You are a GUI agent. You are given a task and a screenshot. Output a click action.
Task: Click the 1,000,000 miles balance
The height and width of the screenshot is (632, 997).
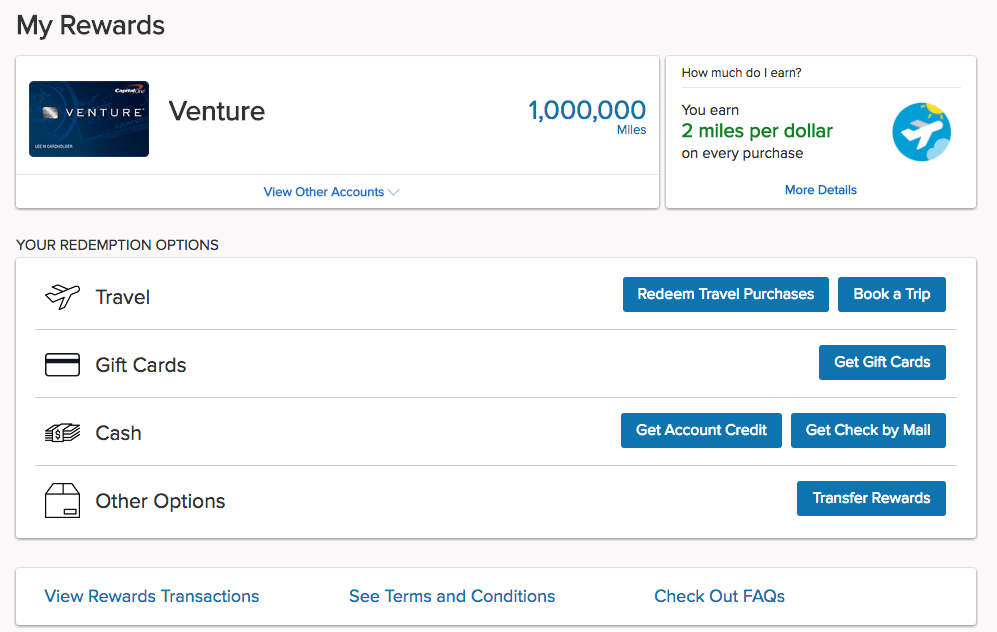[x=587, y=110]
